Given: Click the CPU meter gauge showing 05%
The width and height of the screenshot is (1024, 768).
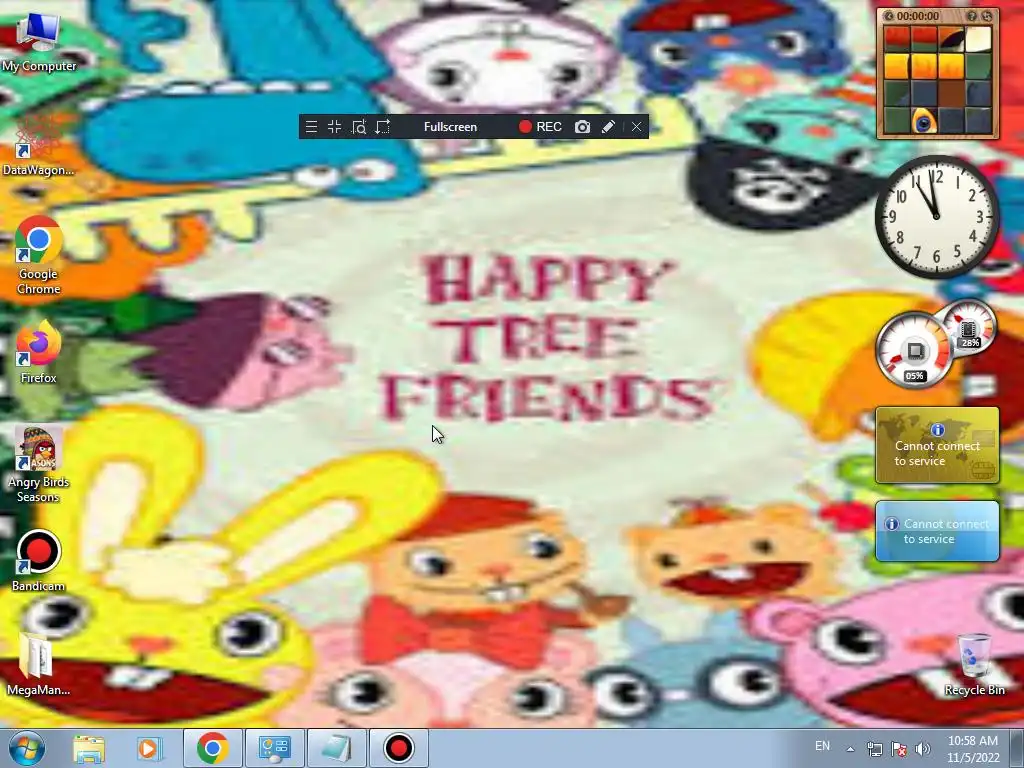Looking at the screenshot, I should click(x=914, y=351).
